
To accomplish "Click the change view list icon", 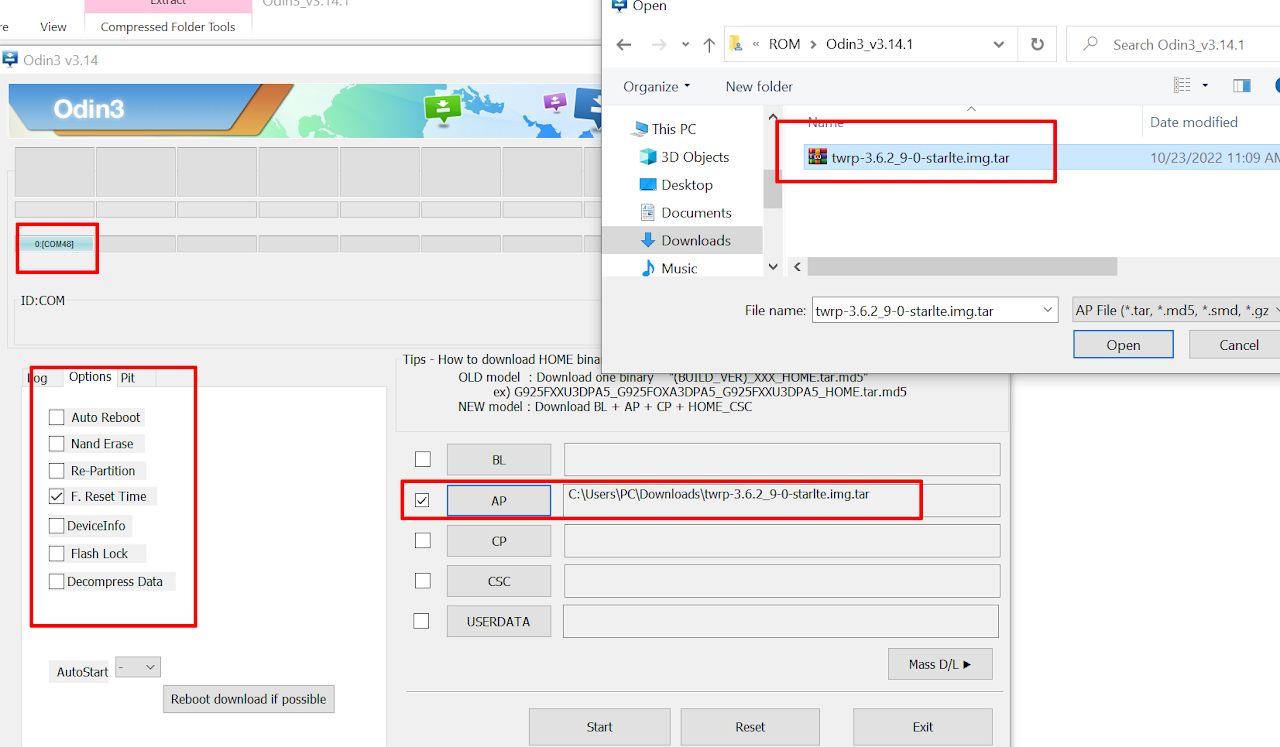I will pyautogui.click(x=1182, y=86).
